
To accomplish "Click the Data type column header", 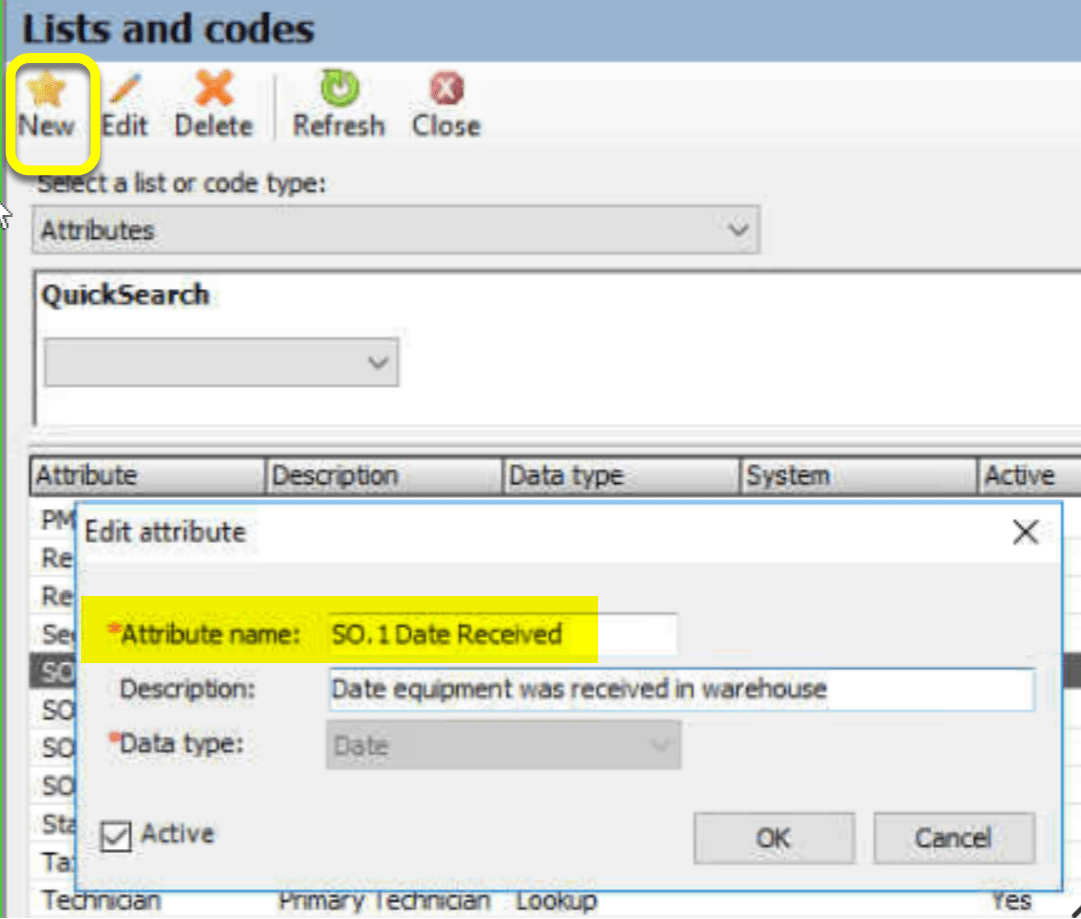I will pos(620,475).
